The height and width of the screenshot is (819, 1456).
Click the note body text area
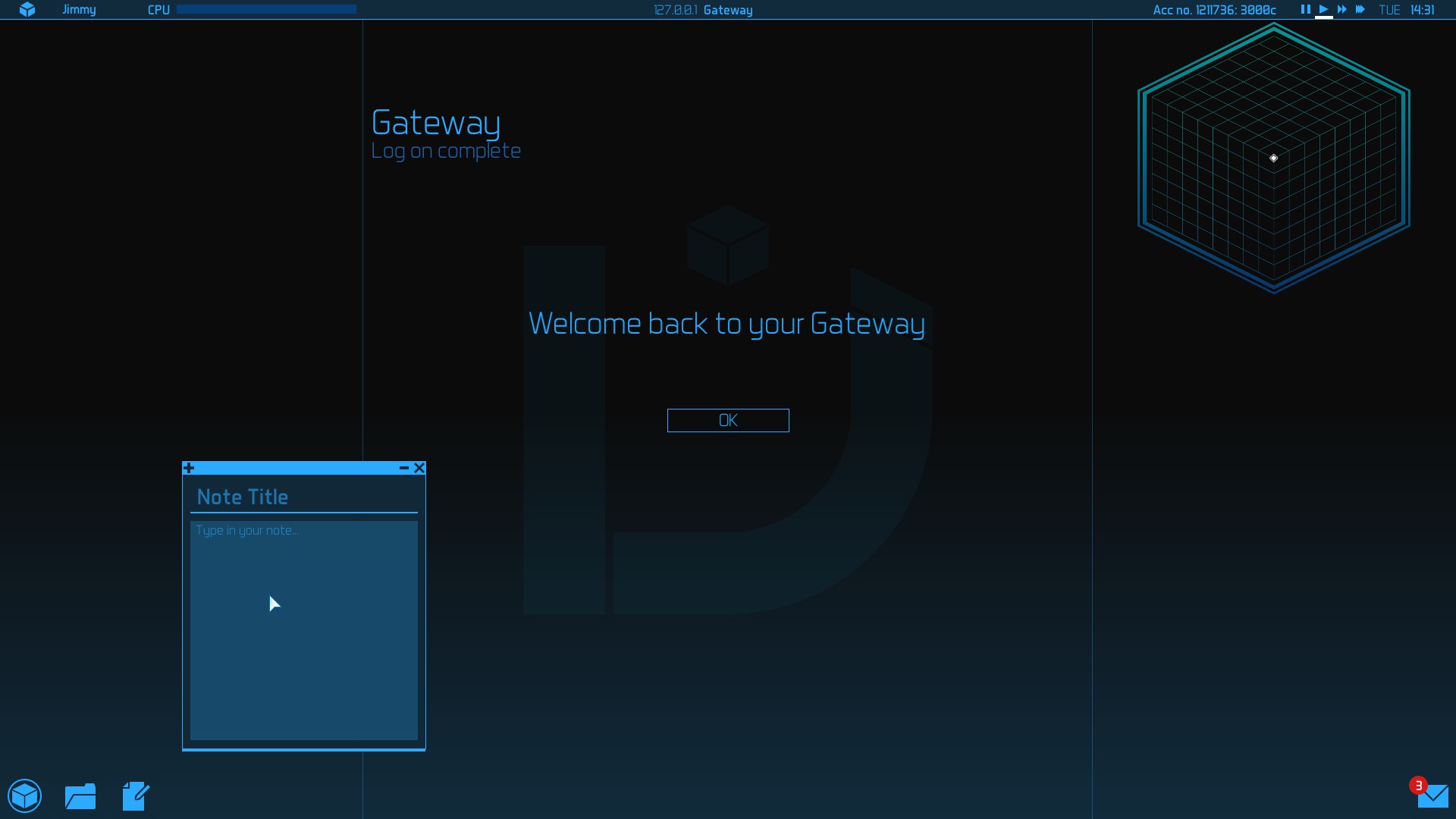303,630
